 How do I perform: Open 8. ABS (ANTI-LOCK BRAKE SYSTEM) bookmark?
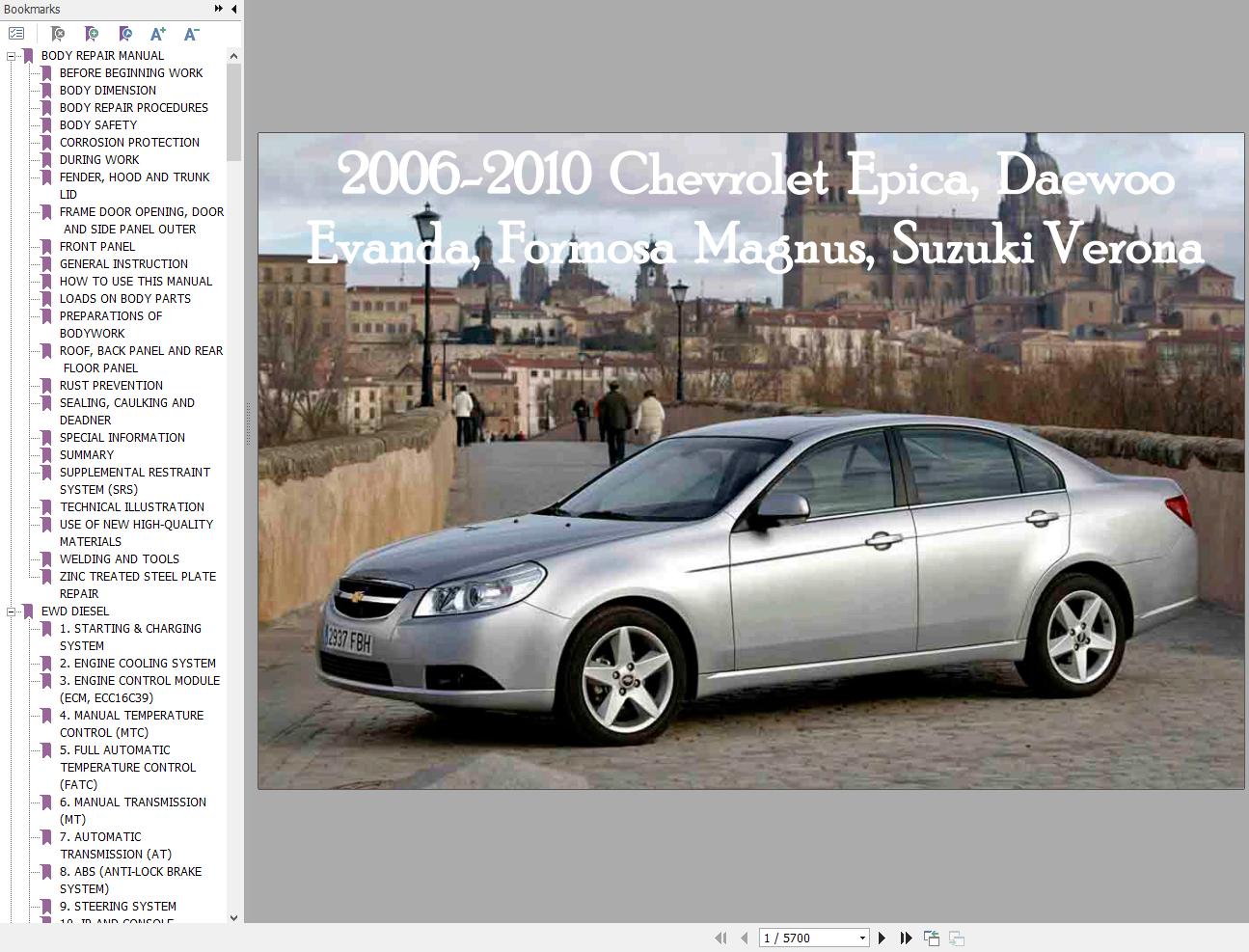point(131,881)
